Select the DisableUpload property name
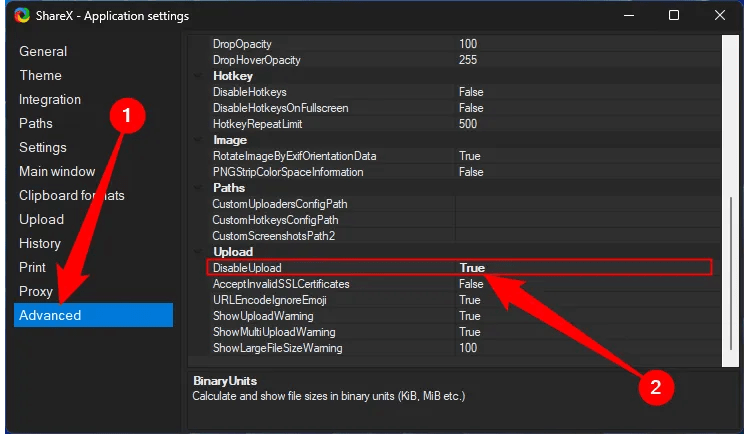This screenshot has height=434, width=750. pos(247,267)
